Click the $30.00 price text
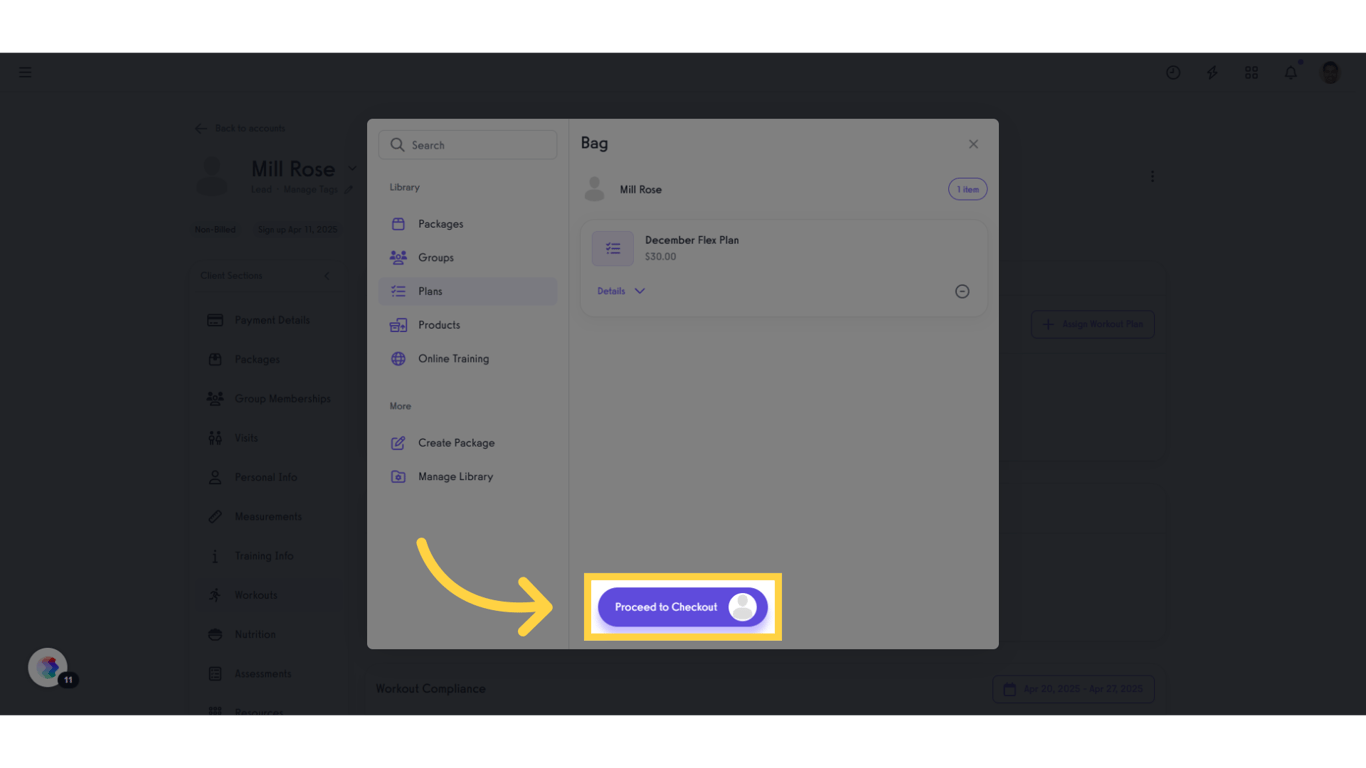 coord(661,257)
